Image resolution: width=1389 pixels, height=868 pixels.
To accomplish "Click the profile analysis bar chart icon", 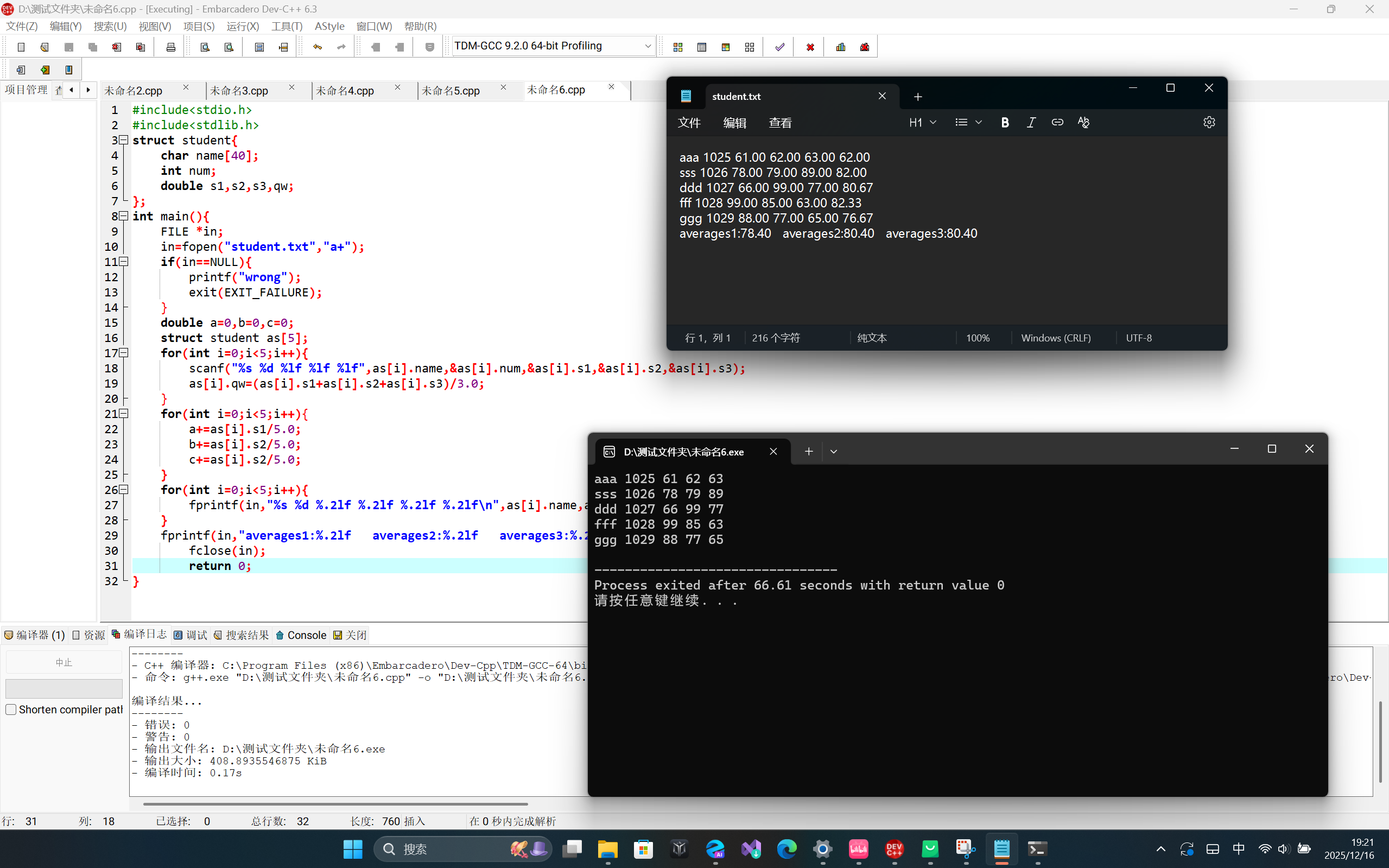I will point(841,47).
